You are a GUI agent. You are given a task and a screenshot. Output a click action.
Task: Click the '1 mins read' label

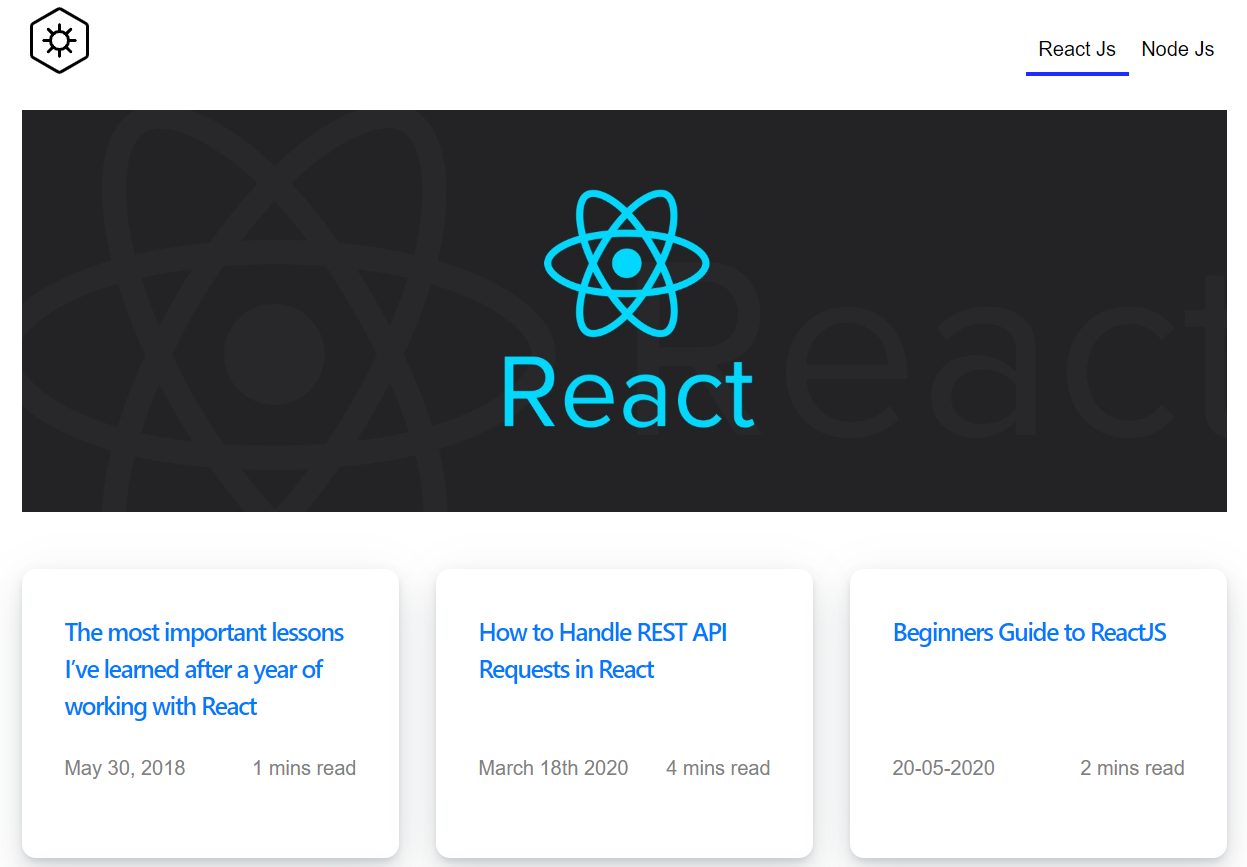[x=304, y=768]
